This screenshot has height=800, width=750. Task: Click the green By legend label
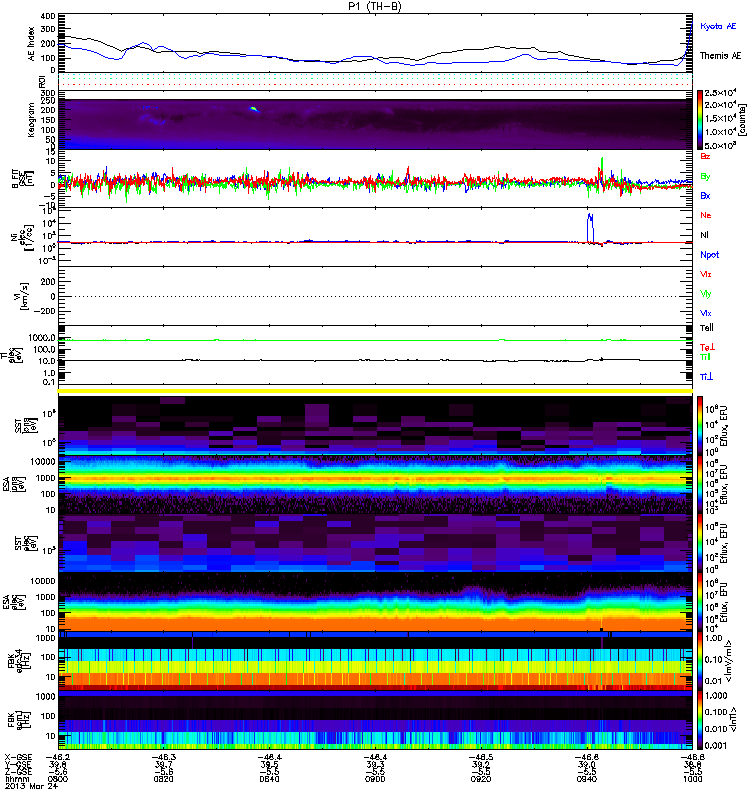tap(705, 177)
